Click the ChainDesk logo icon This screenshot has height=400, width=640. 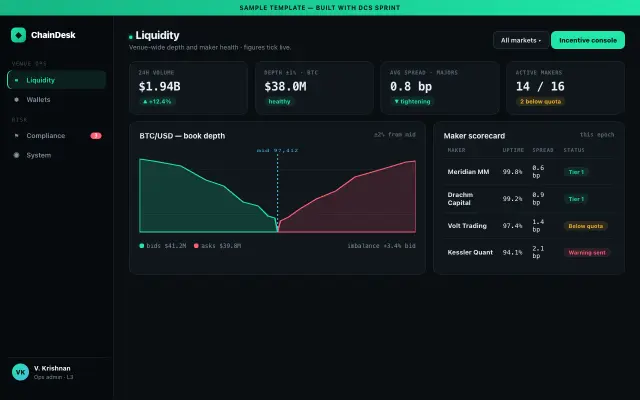coord(18,35)
